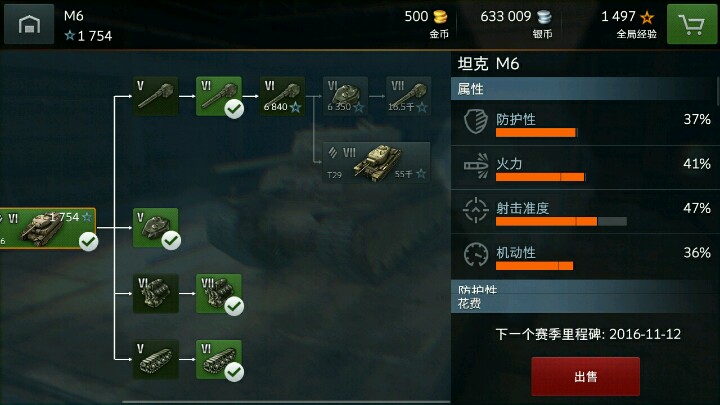Open the 花费 cost section header
The image size is (720, 405).
tap(584, 304)
